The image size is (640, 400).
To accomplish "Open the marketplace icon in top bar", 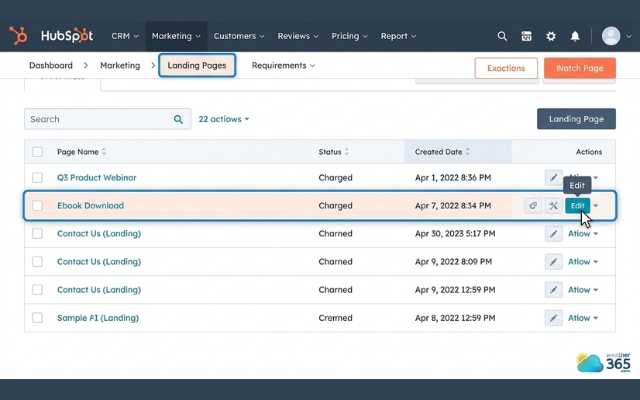I will [527, 36].
